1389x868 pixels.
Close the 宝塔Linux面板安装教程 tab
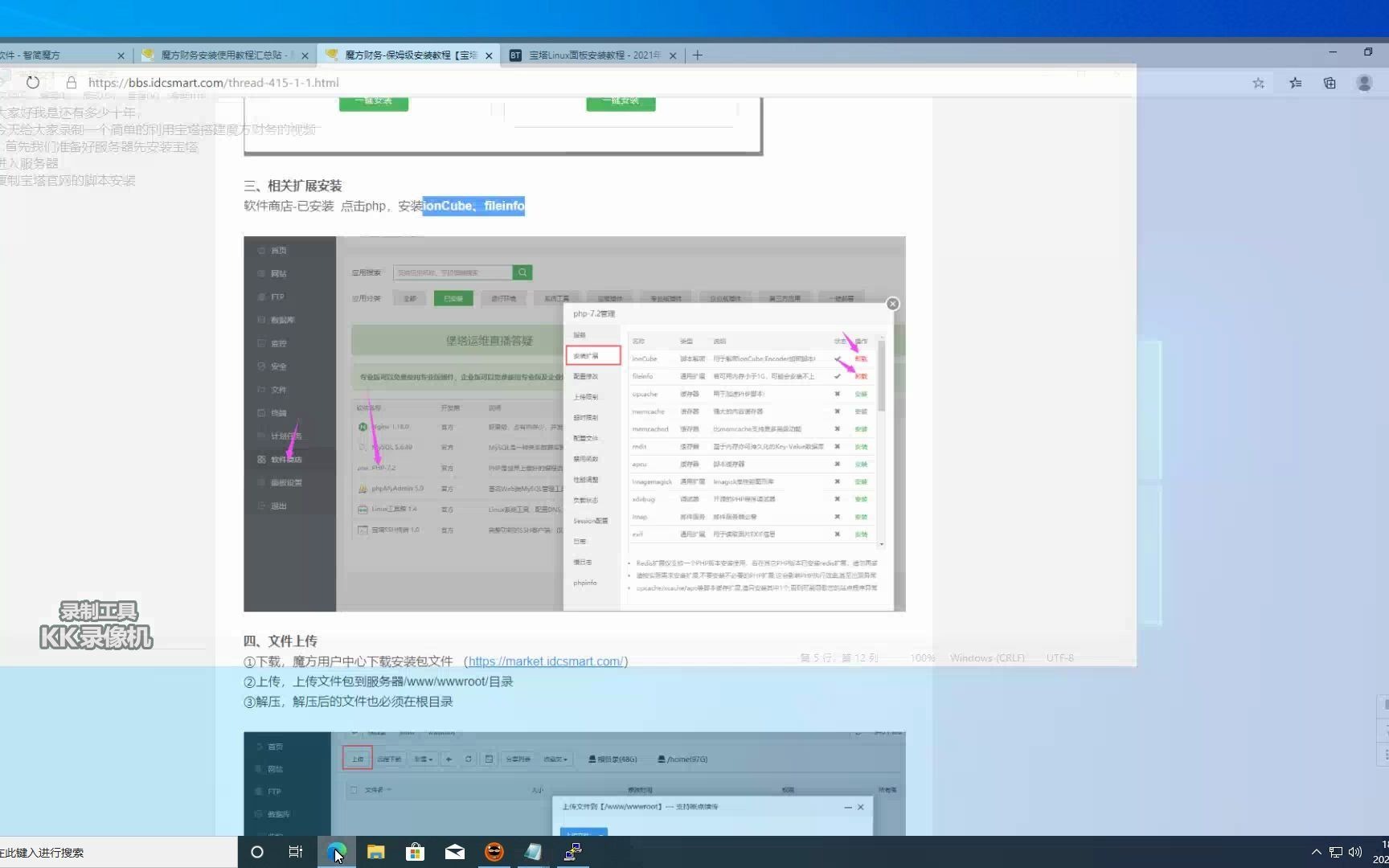point(673,55)
